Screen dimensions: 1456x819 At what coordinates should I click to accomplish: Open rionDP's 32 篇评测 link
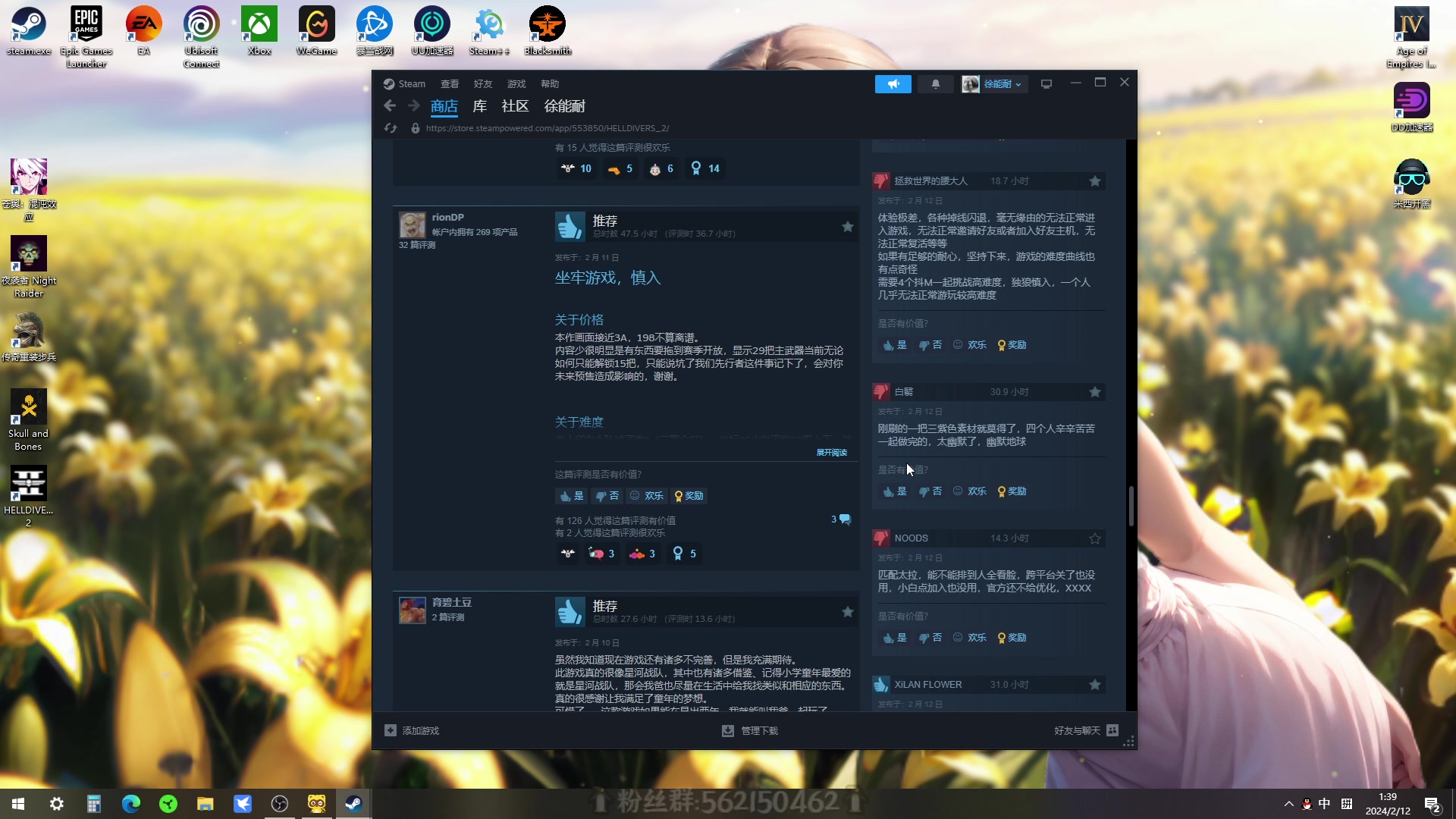click(x=417, y=245)
